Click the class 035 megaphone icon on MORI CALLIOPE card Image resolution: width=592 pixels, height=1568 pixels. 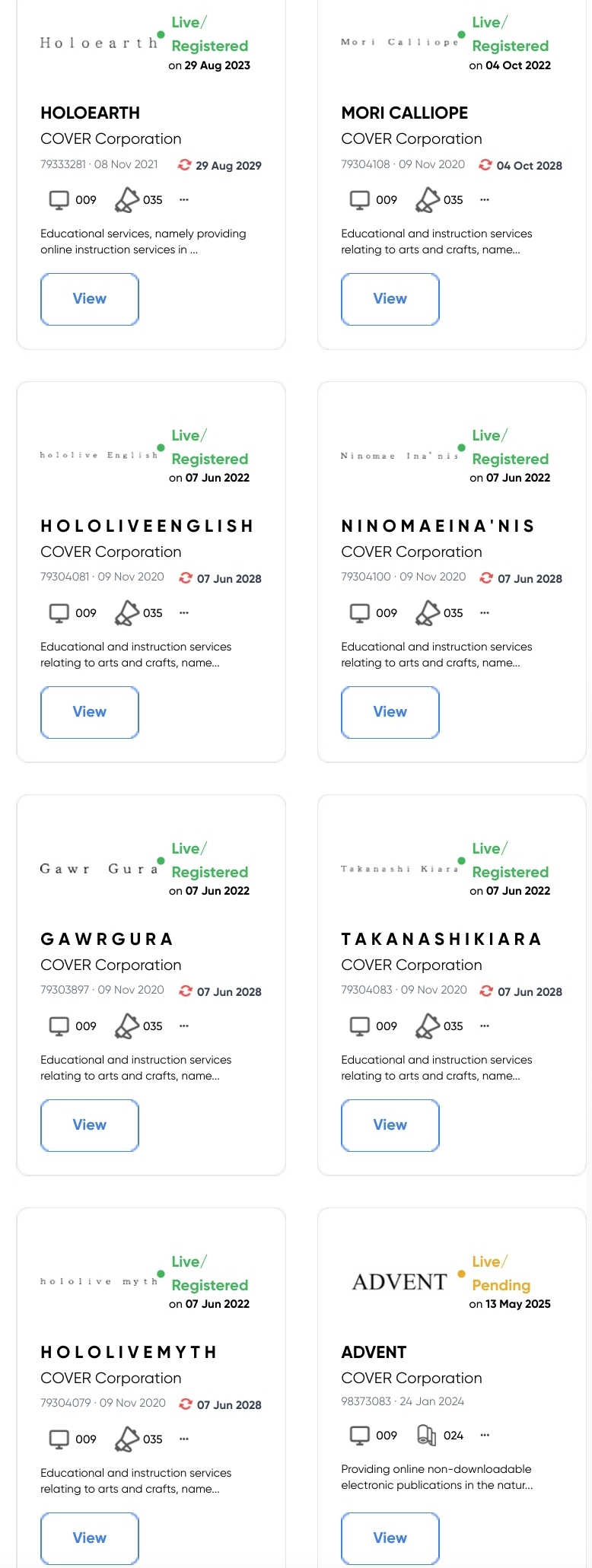428,200
